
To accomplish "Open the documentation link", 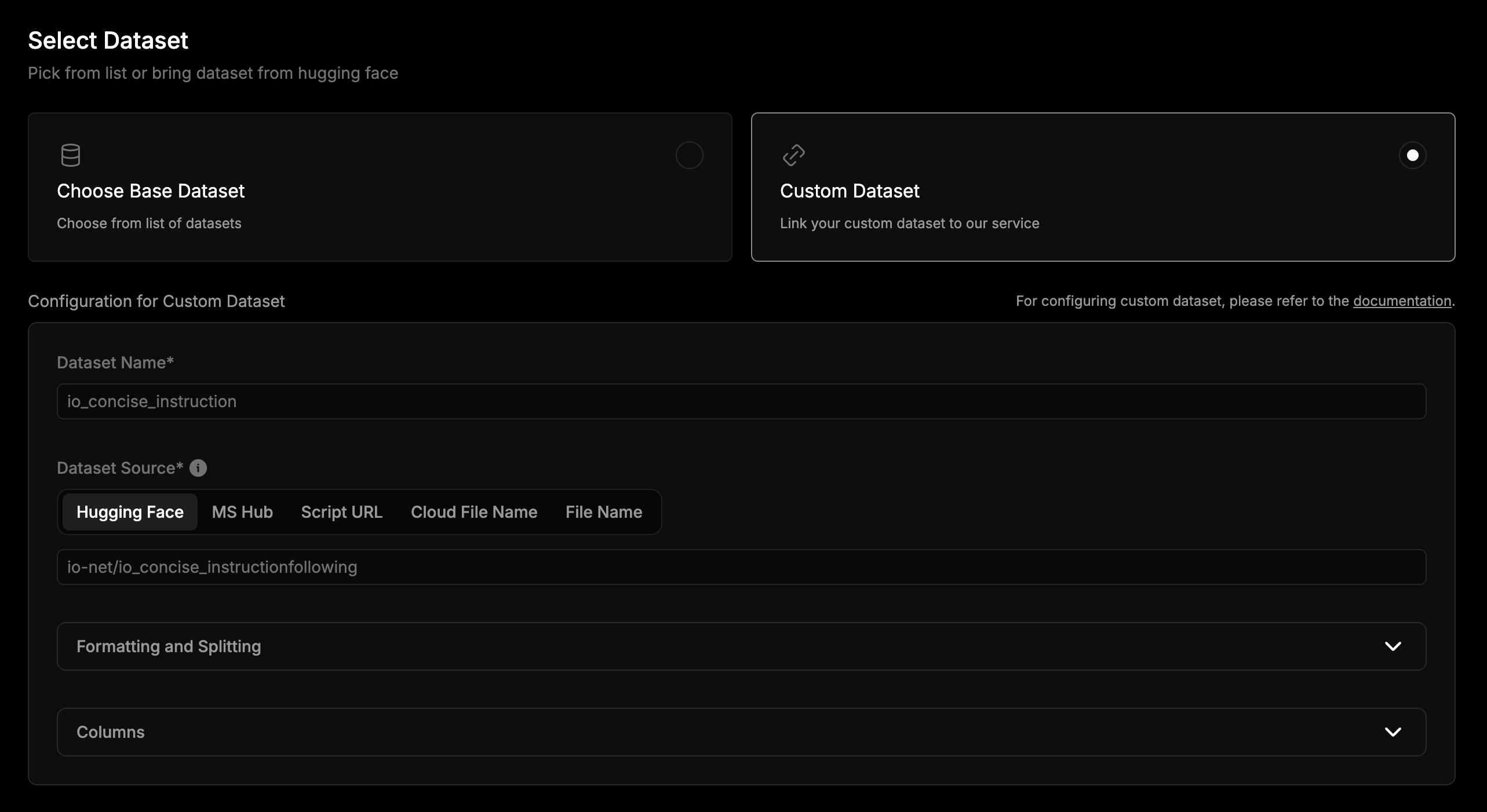I will [x=1401, y=301].
